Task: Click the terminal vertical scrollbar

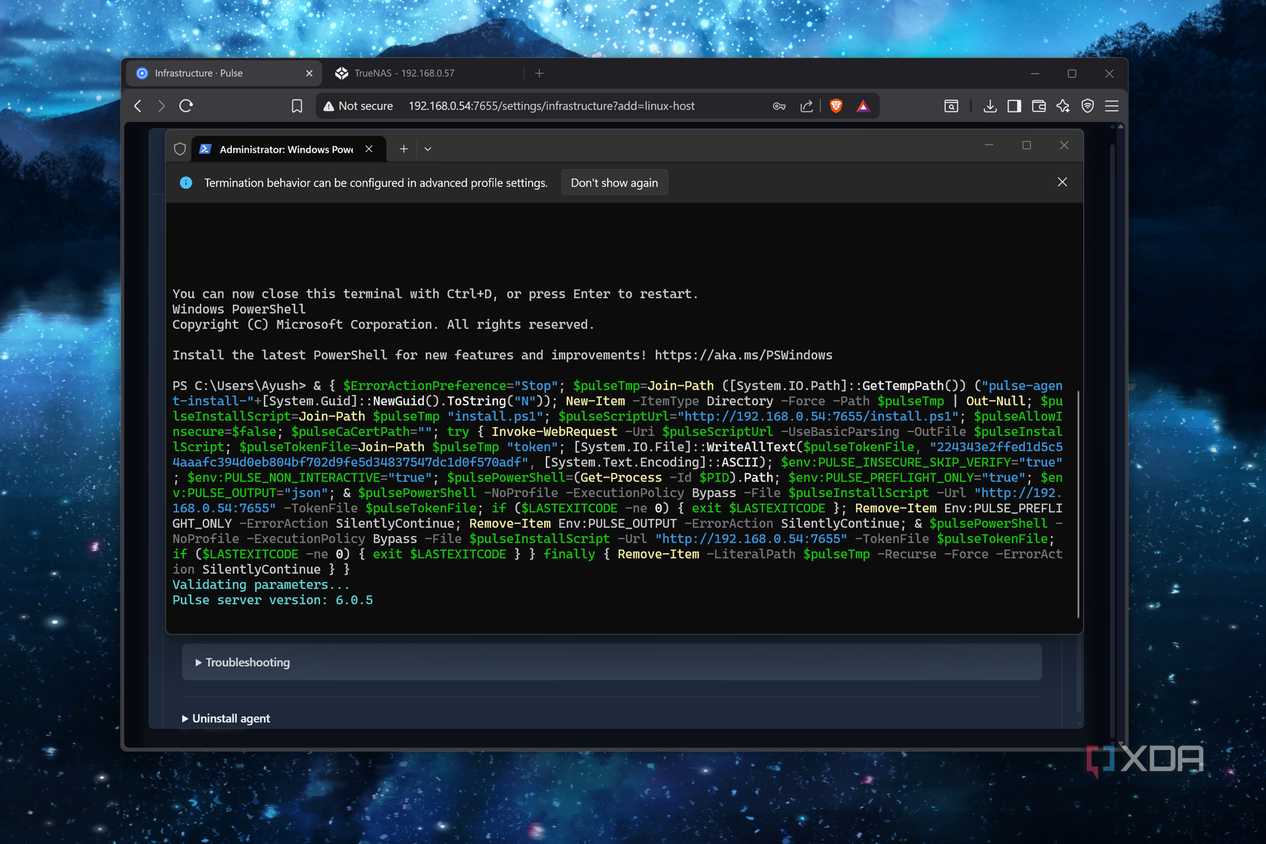Action: tap(1078, 504)
